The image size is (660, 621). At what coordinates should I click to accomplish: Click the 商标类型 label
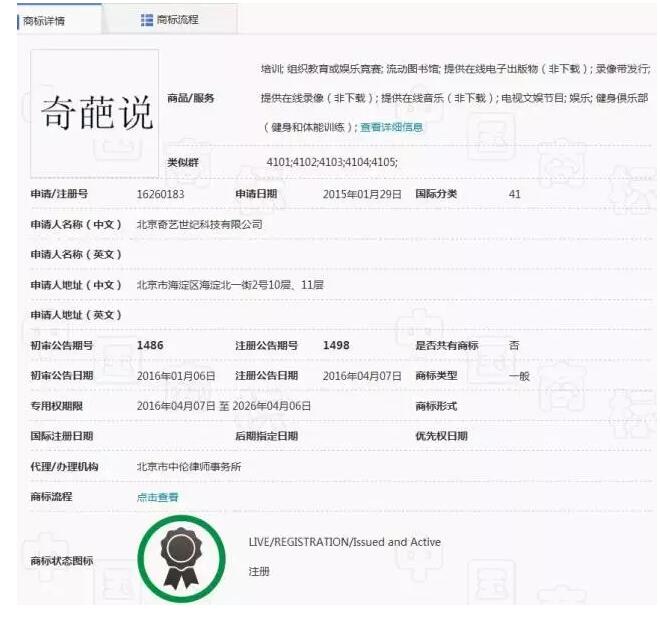click(x=436, y=376)
